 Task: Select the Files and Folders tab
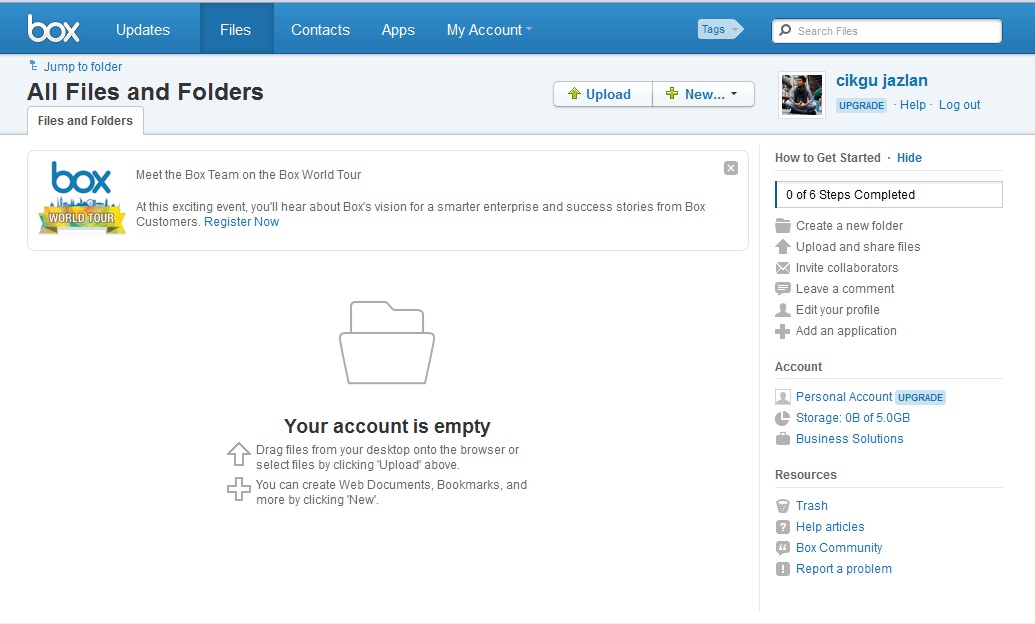(85, 120)
